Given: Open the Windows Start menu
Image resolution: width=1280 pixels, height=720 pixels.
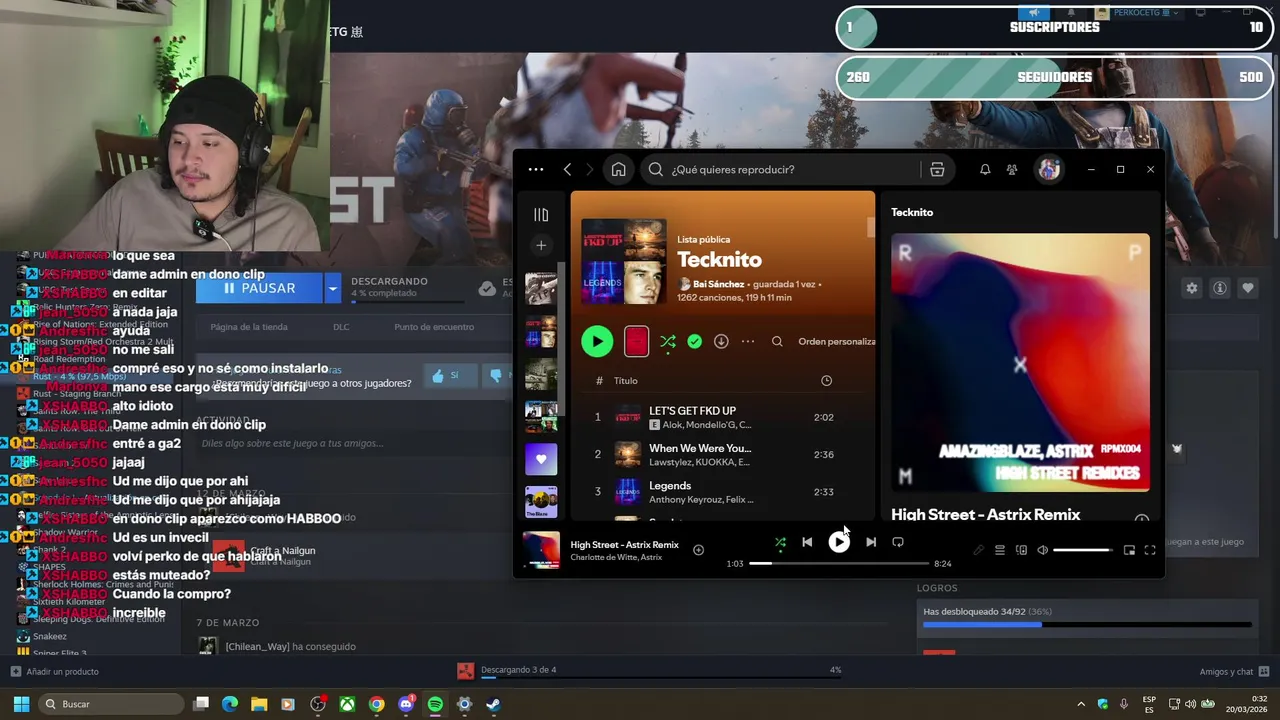Looking at the screenshot, I should coord(21,704).
